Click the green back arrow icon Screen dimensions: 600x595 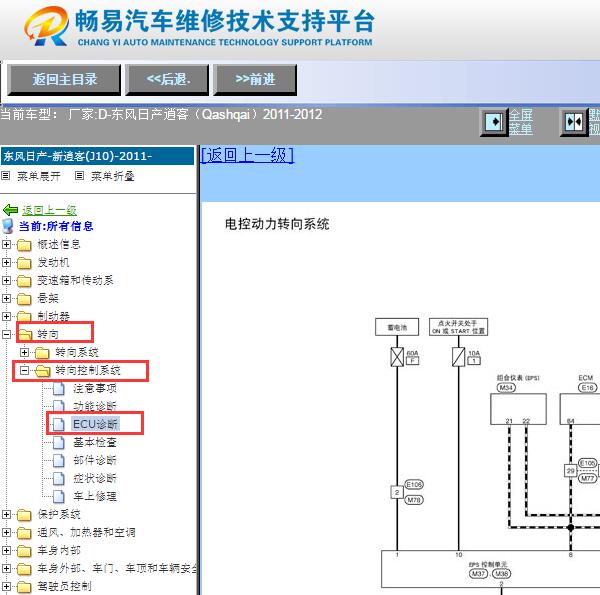point(10,210)
